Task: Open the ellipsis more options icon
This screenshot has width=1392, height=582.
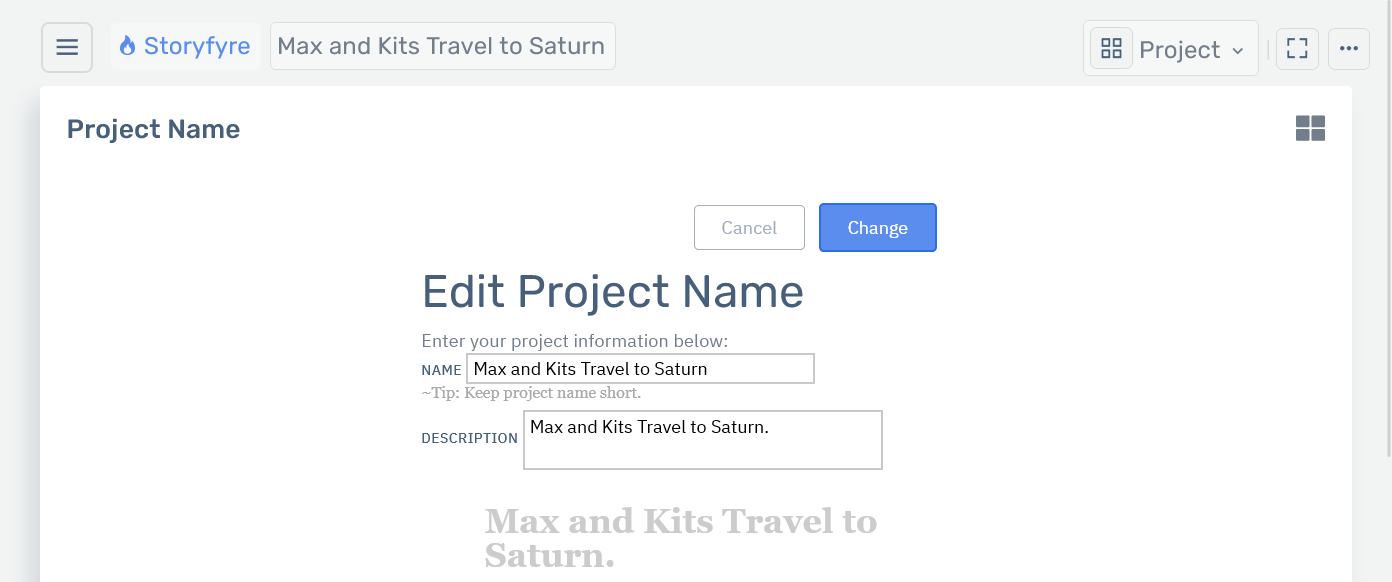Action: pyautogui.click(x=1349, y=48)
